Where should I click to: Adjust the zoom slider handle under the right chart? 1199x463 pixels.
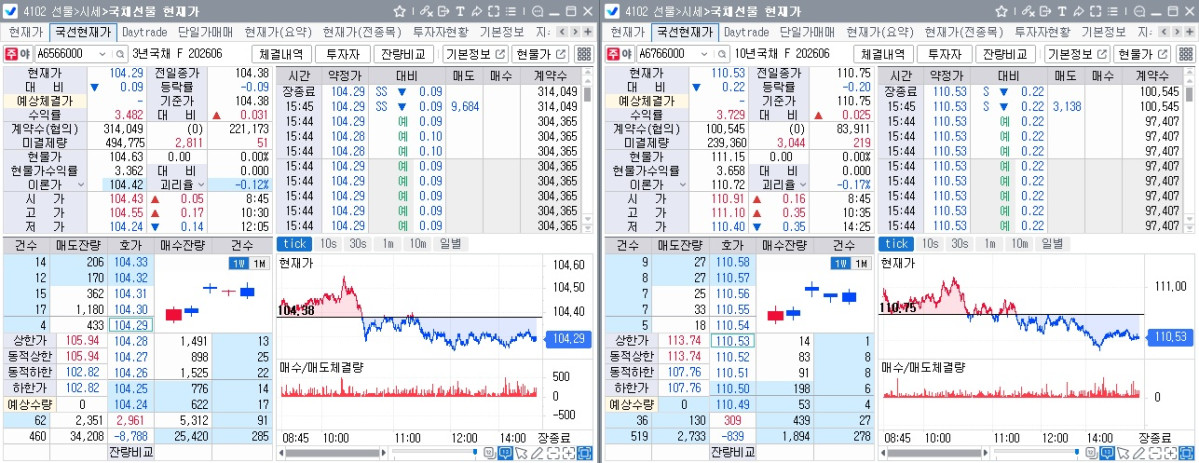pyautogui.click(x=1076, y=452)
